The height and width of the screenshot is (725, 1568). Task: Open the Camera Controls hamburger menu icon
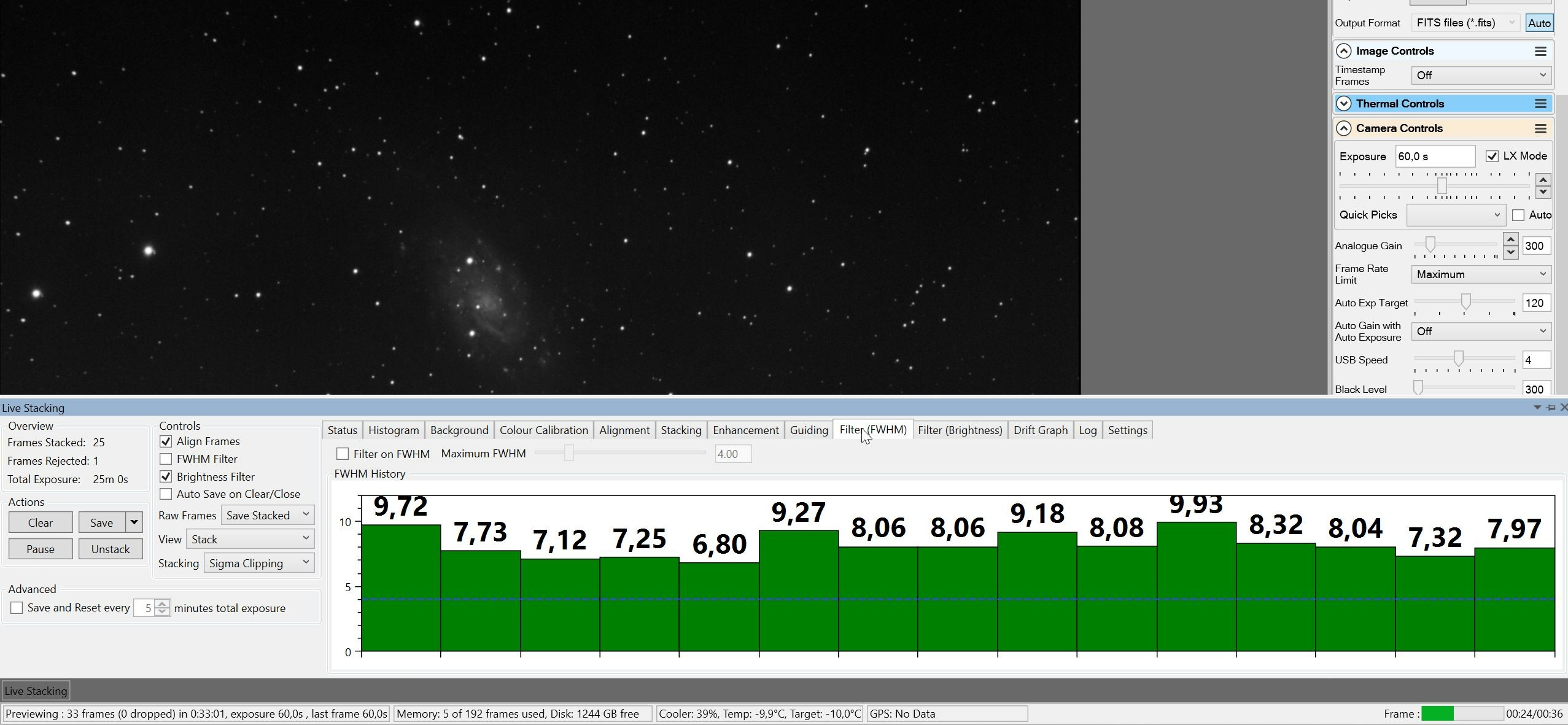pos(1540,128)
